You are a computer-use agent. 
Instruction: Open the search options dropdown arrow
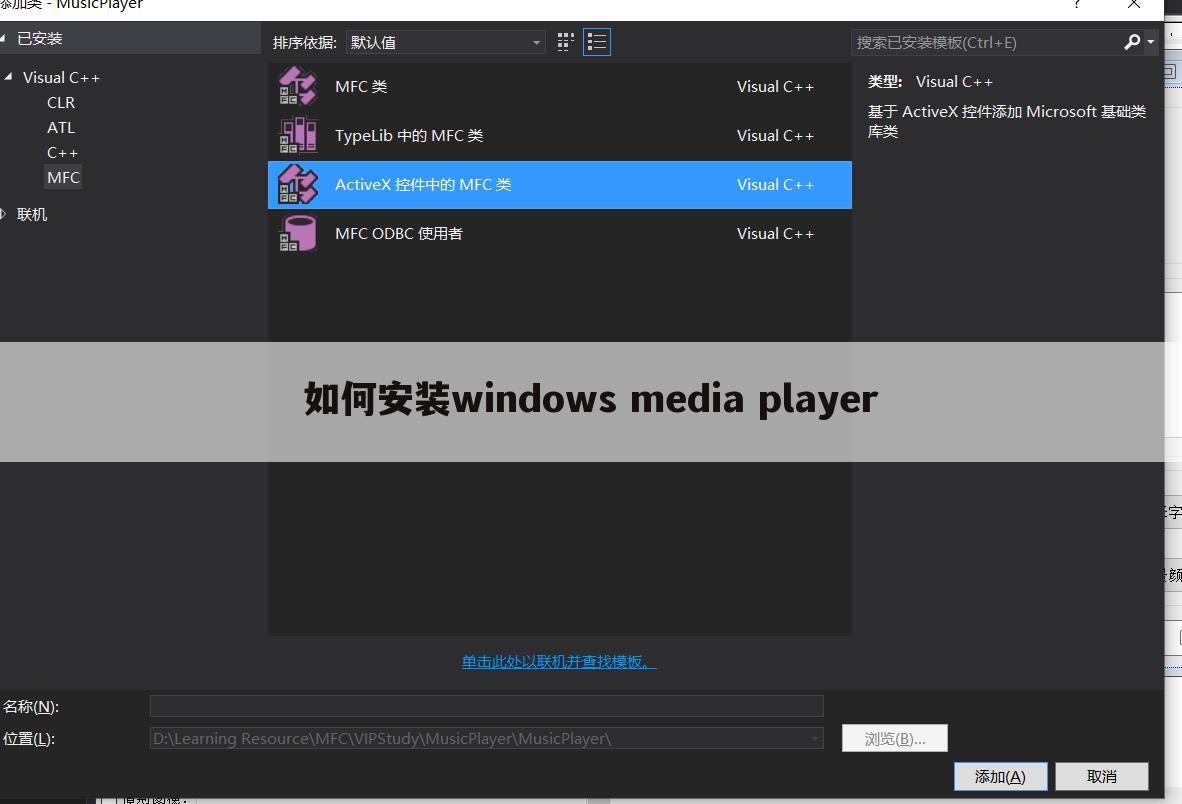1150,42
